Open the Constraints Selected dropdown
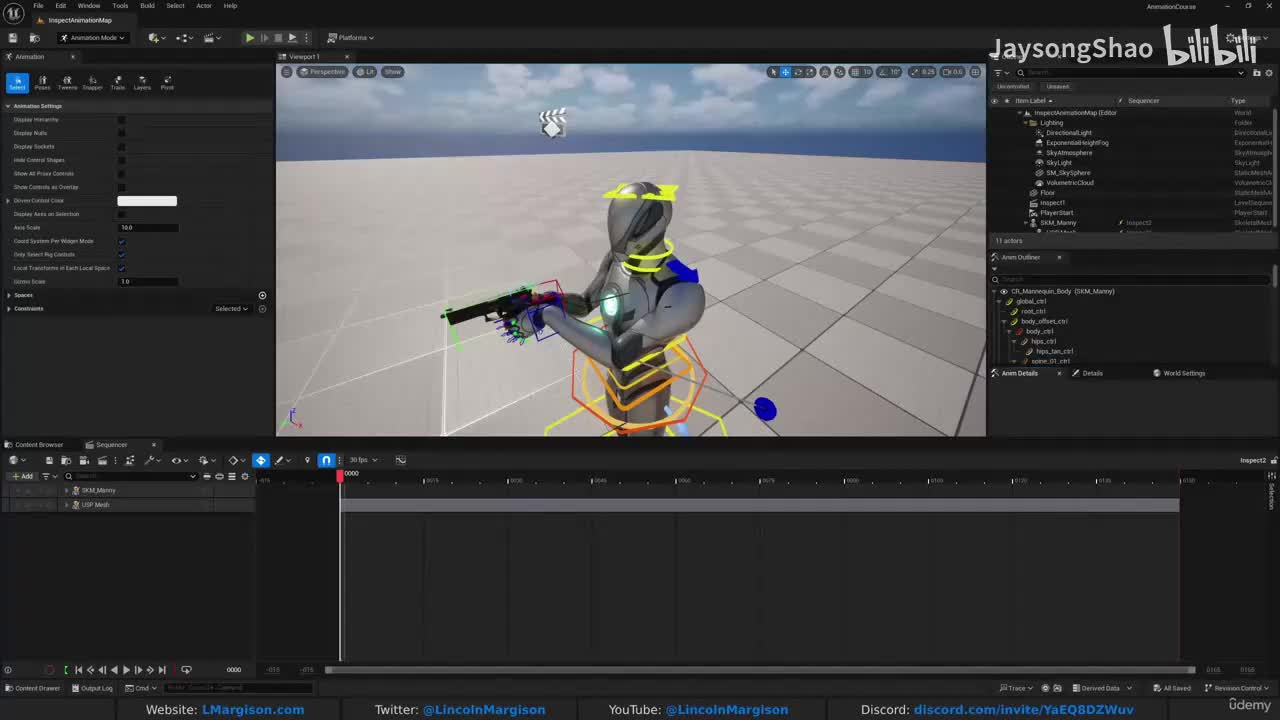Screen dimensions: 1280x720 pos(232,309)
